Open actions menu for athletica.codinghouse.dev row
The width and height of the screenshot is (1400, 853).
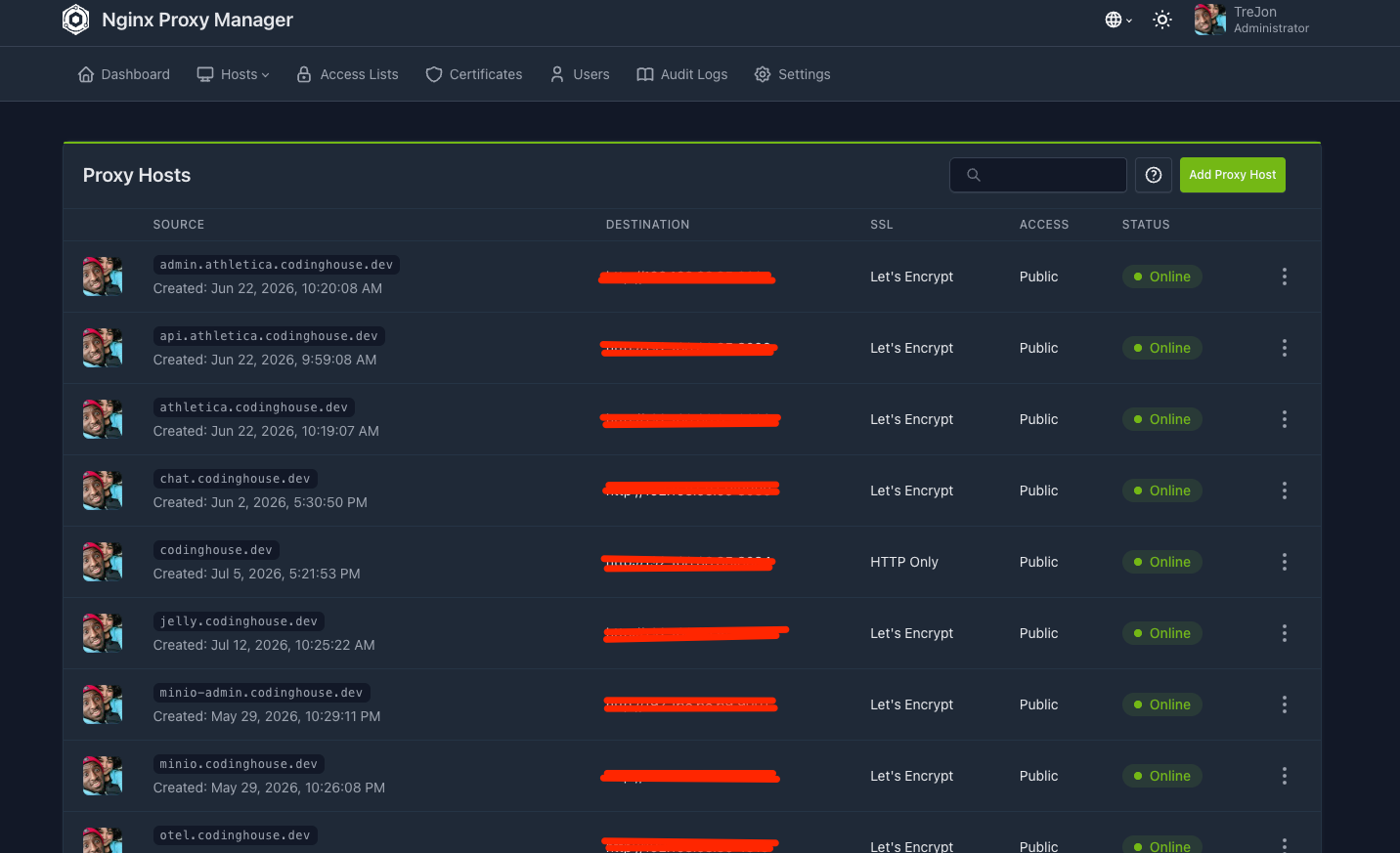1285,419
